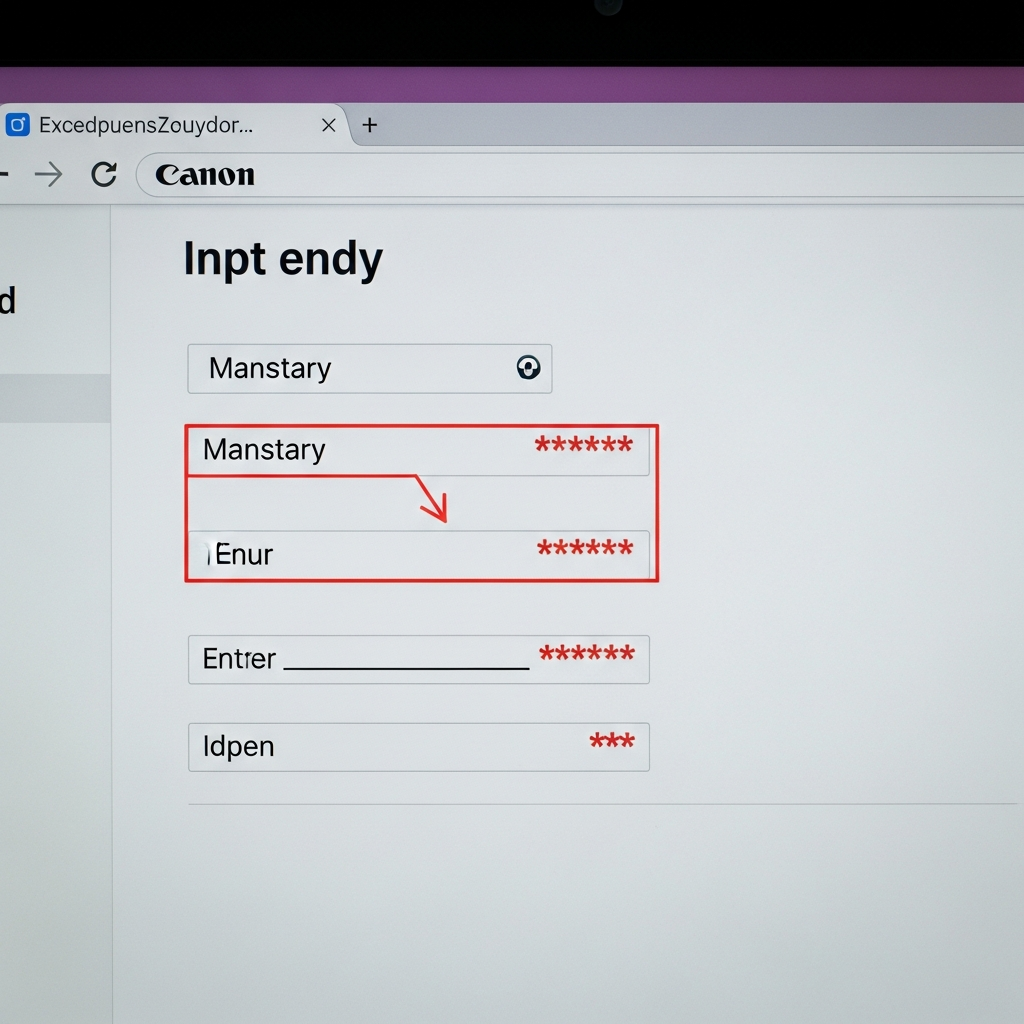Screen dimensions: 1024x1024
Task: Select the highlighted gray sidebar item
Action: (x=55, y=398)
